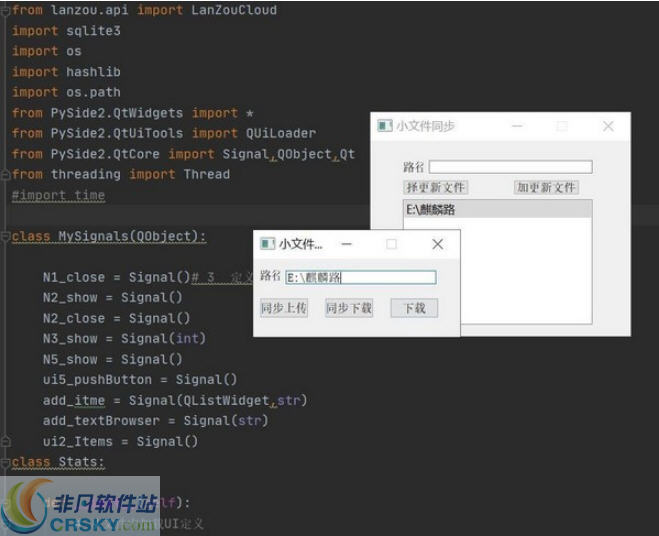Click 择更新文件 button in back window
The height and width of the screenshot is (536, 659).
click(435, 187)
